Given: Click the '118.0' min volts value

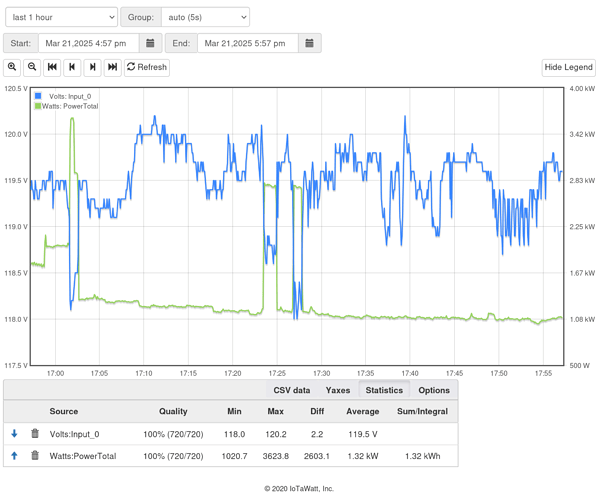Looking at the screenshot, I should (x=234, y=434).
